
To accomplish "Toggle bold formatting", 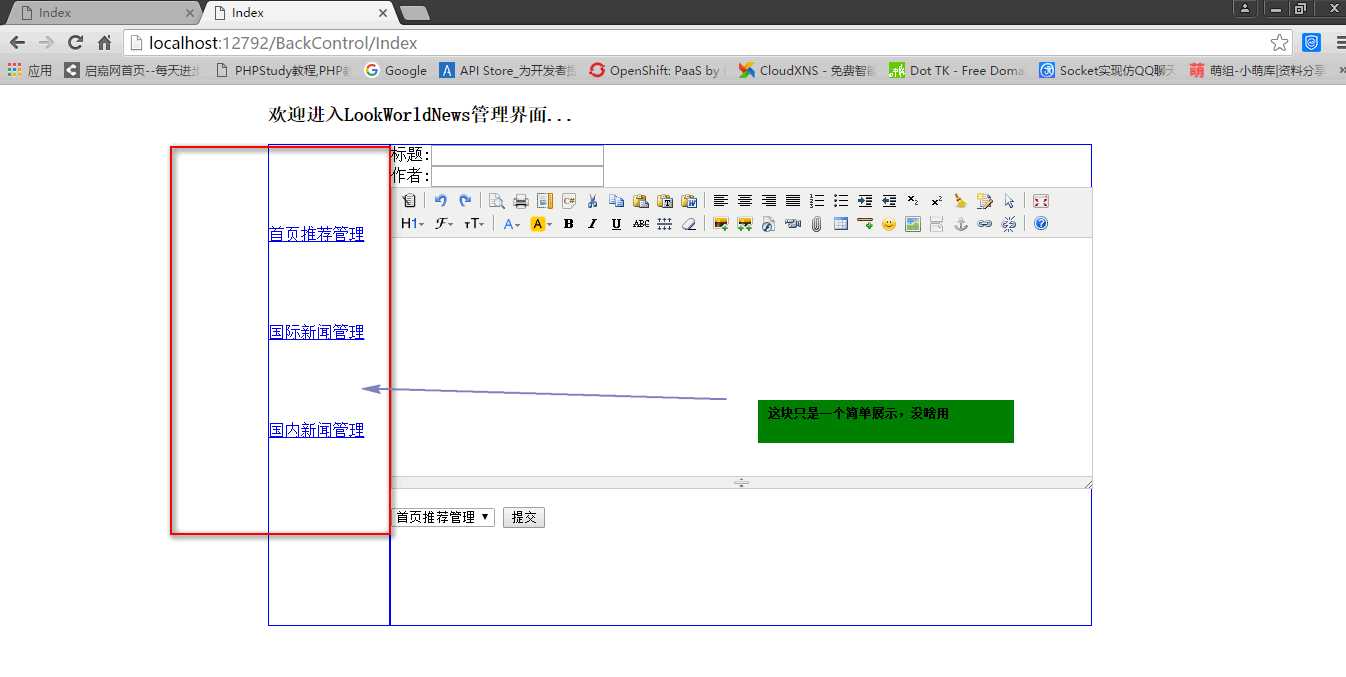I will (x=569, y=224).
